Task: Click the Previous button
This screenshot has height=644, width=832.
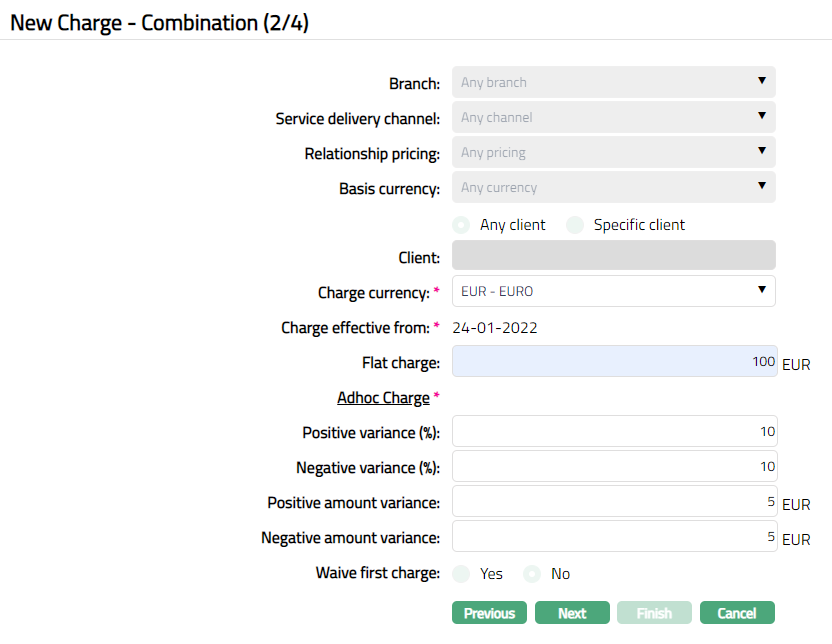Action: [489, 613]
